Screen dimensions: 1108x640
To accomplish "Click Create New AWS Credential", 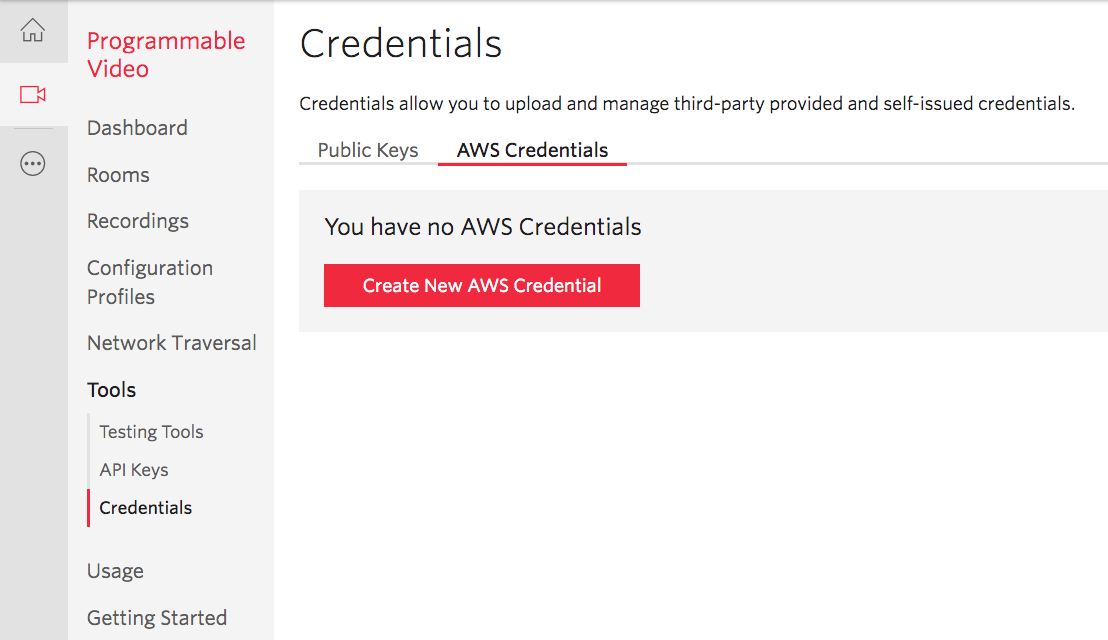I will point(481,285).
